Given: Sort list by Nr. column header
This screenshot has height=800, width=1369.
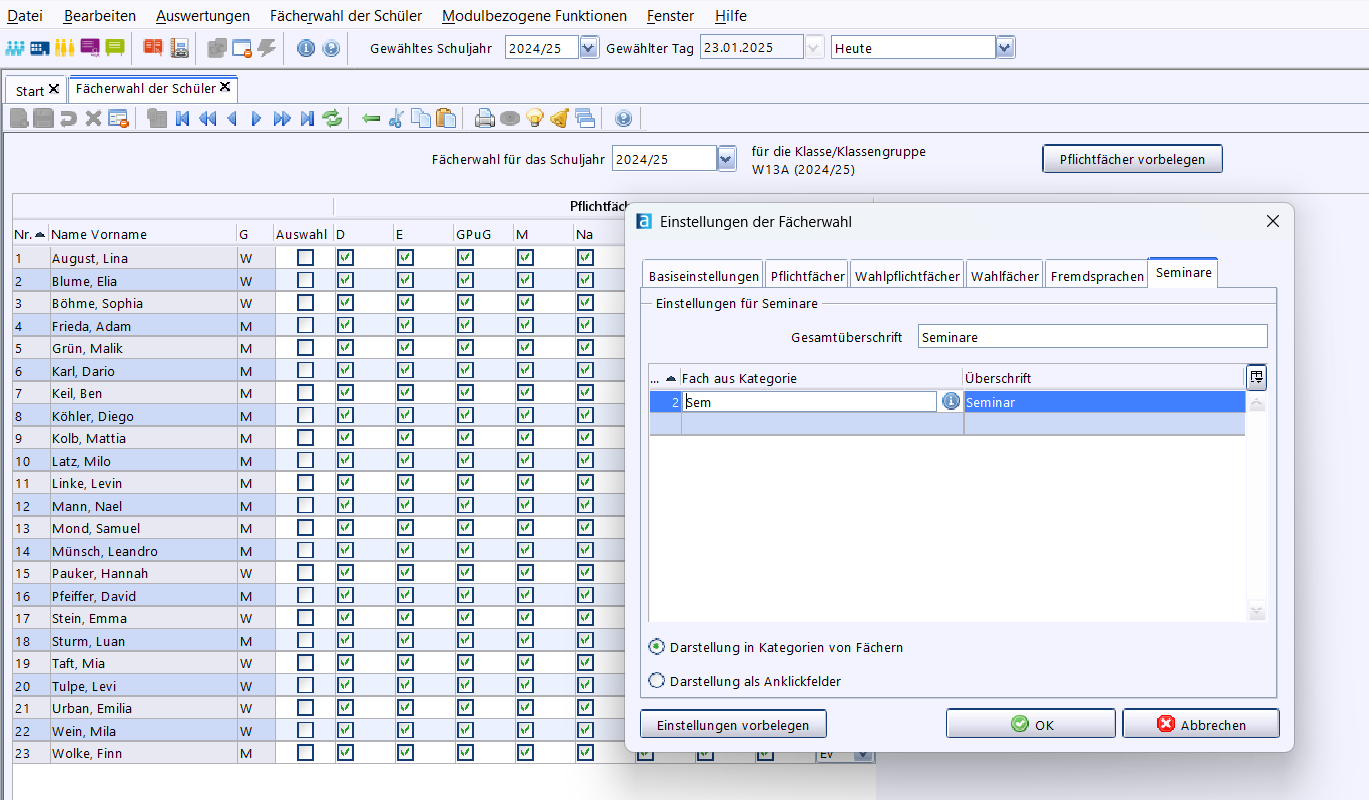Looking at the screenshot, I should point(30,234).
